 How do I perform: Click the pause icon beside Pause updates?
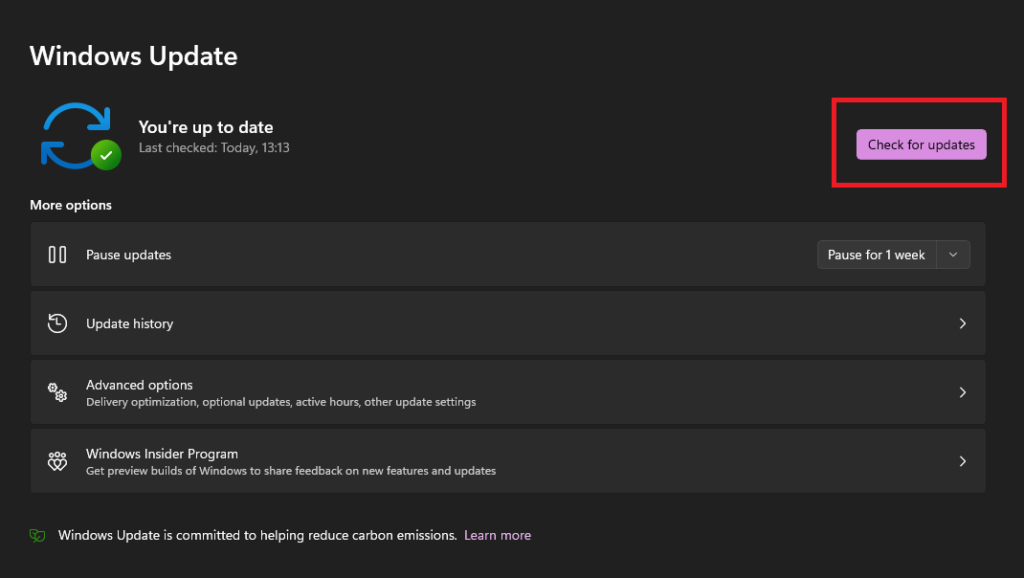[x=58, y=255]
